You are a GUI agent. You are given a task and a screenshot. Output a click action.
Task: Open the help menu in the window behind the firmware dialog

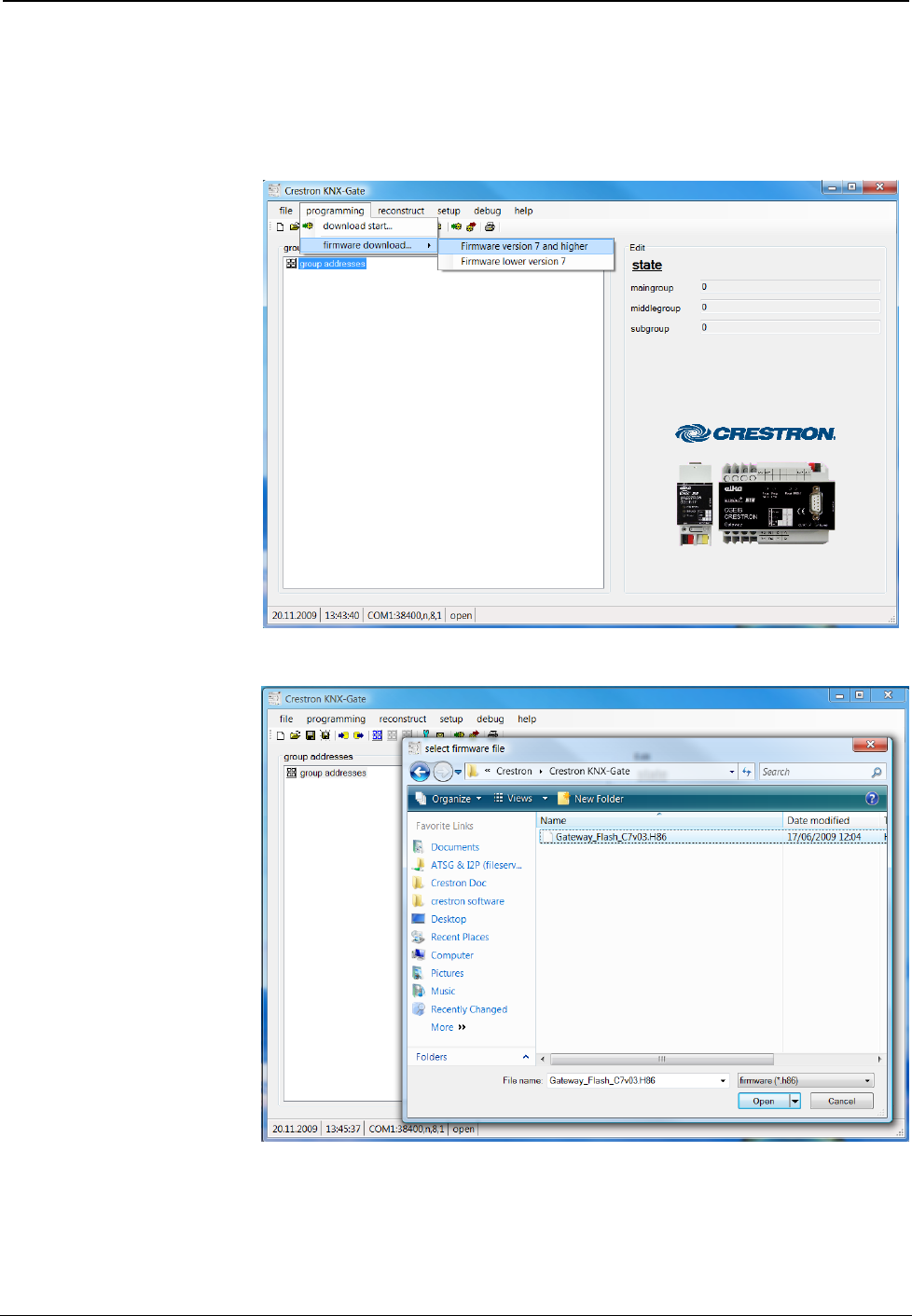point(527,720)
